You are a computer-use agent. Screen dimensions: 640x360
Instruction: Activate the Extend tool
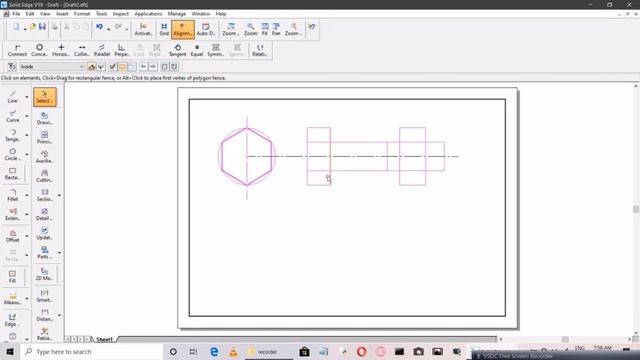point(13,214)
